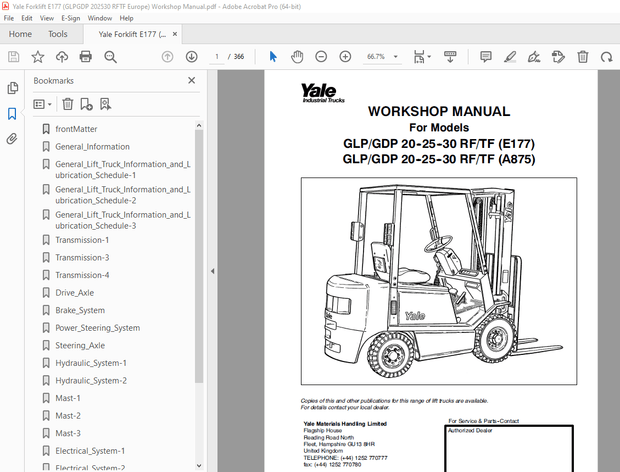The height and width of the screenshot is (472, 620).
Task: Click the Save file icon
Action: tap(13, 57)
